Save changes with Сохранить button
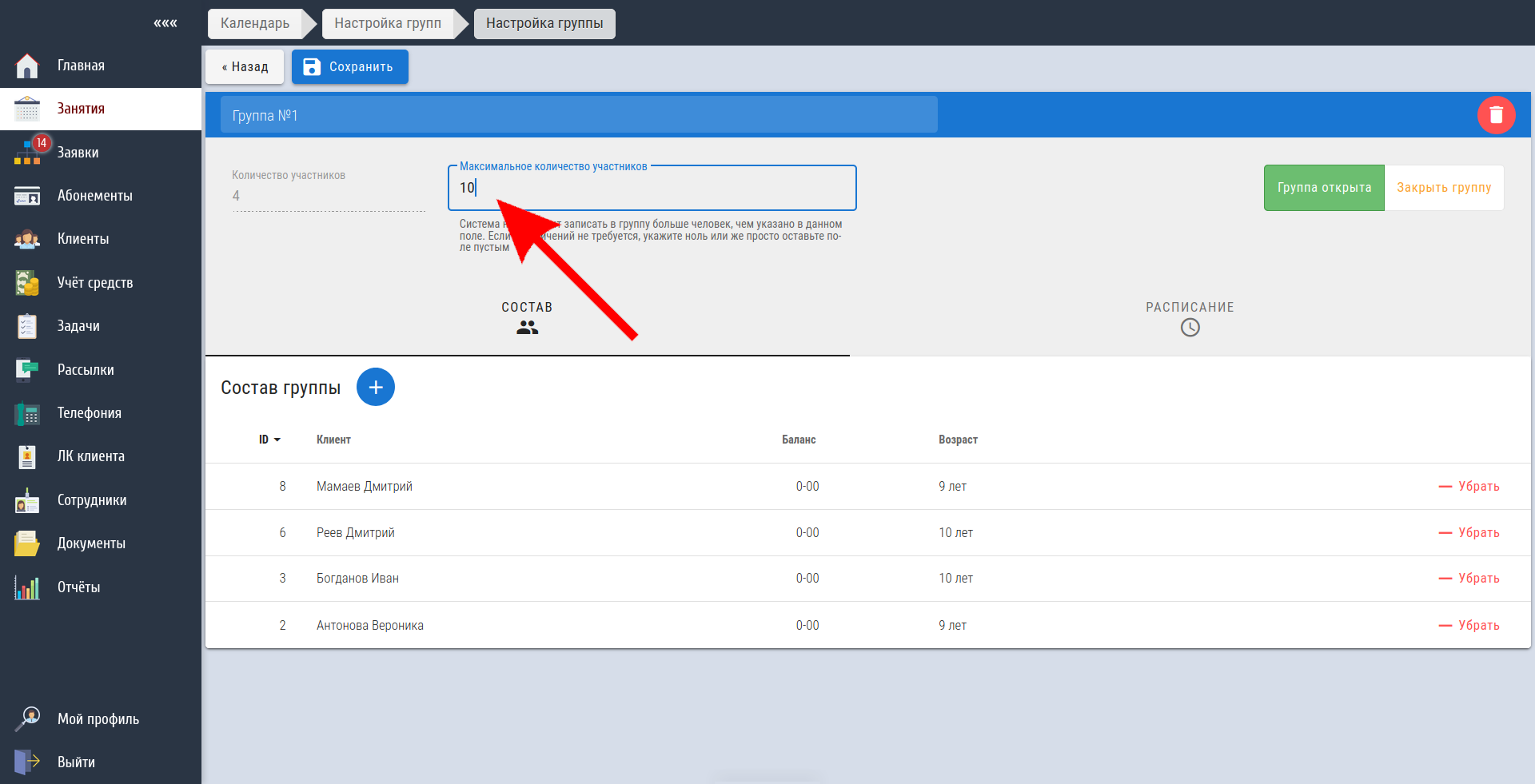 click(350, 67)
